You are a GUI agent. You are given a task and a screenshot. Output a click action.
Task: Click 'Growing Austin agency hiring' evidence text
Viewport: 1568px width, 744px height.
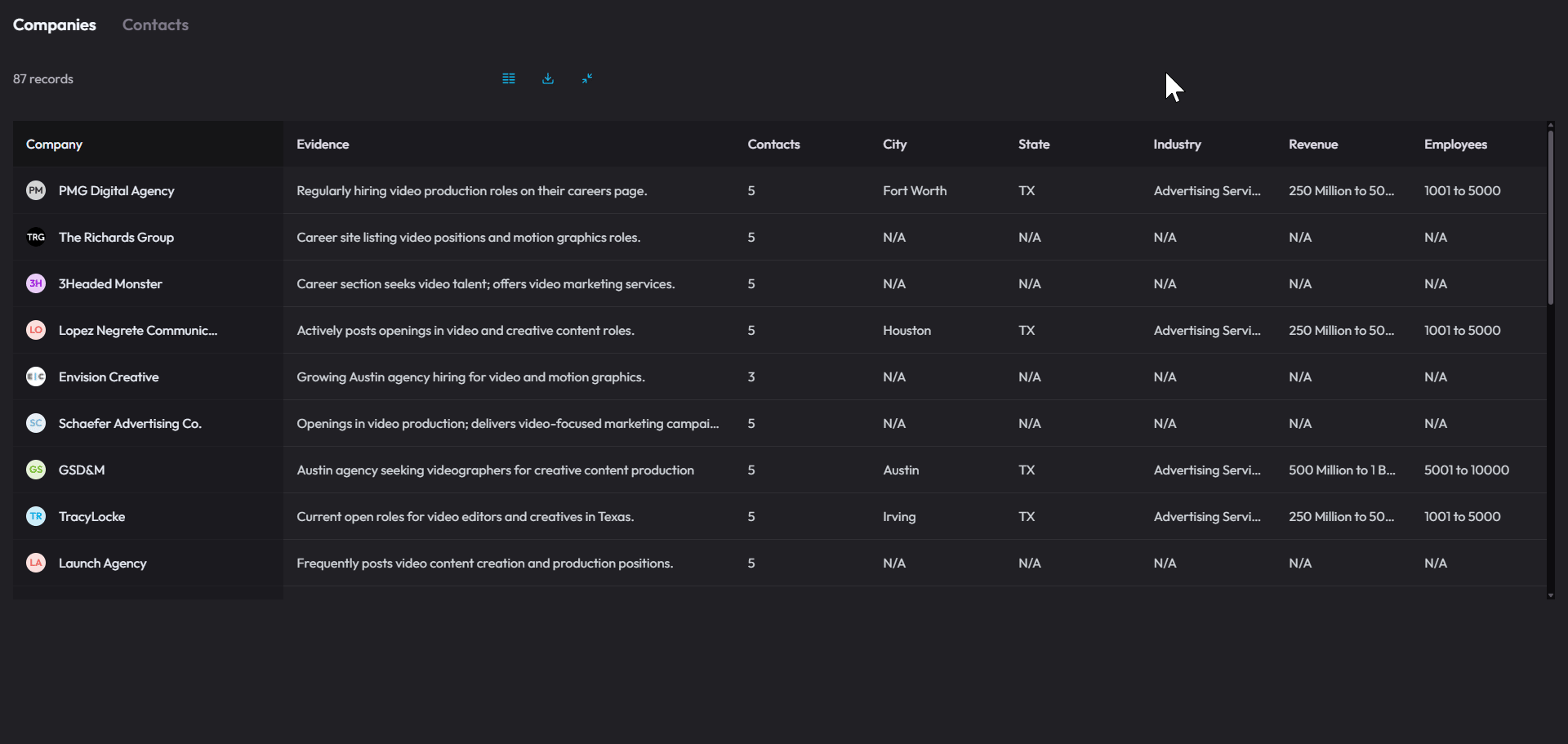tap(470, 376)
